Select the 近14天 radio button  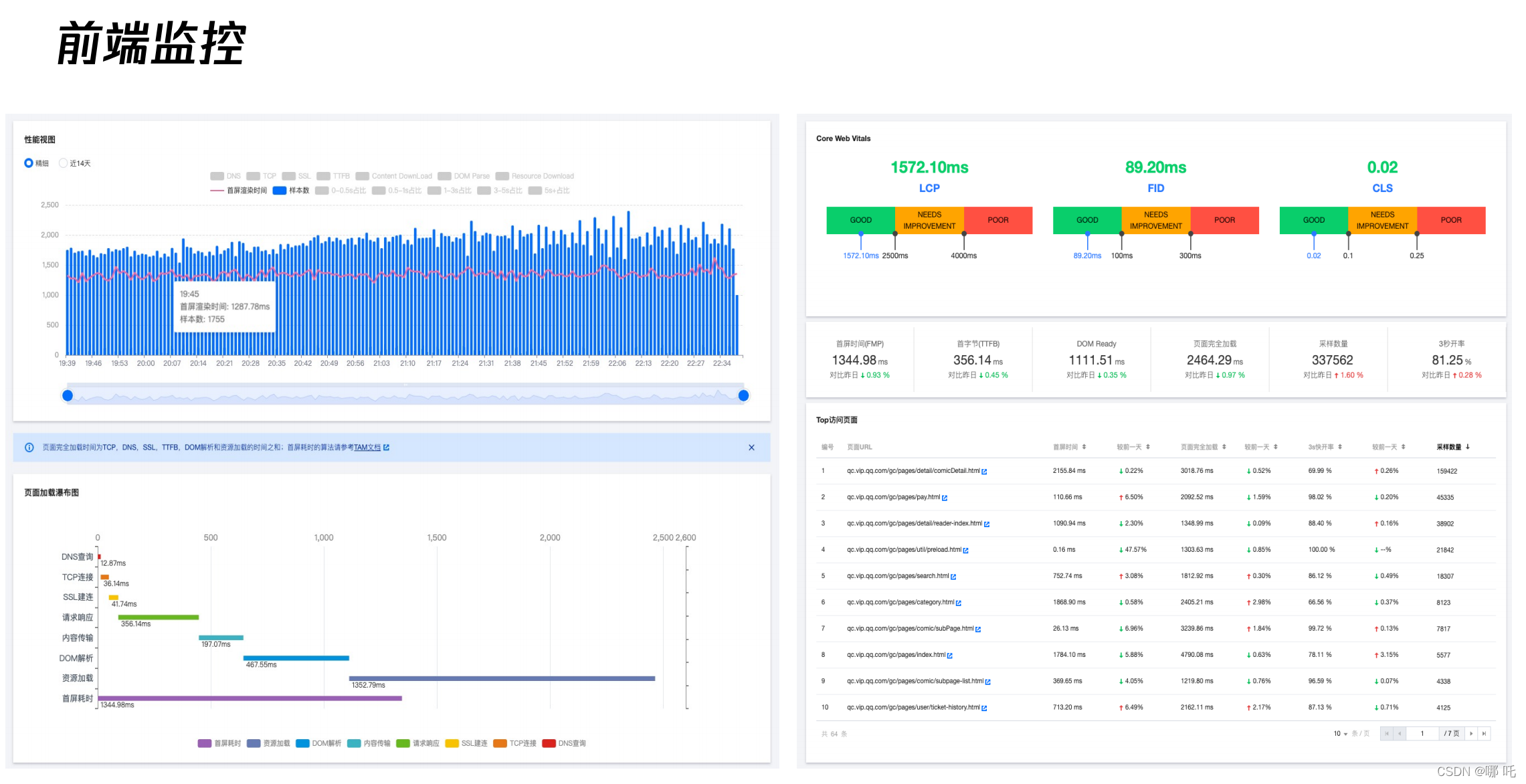[x=64, y=163]
